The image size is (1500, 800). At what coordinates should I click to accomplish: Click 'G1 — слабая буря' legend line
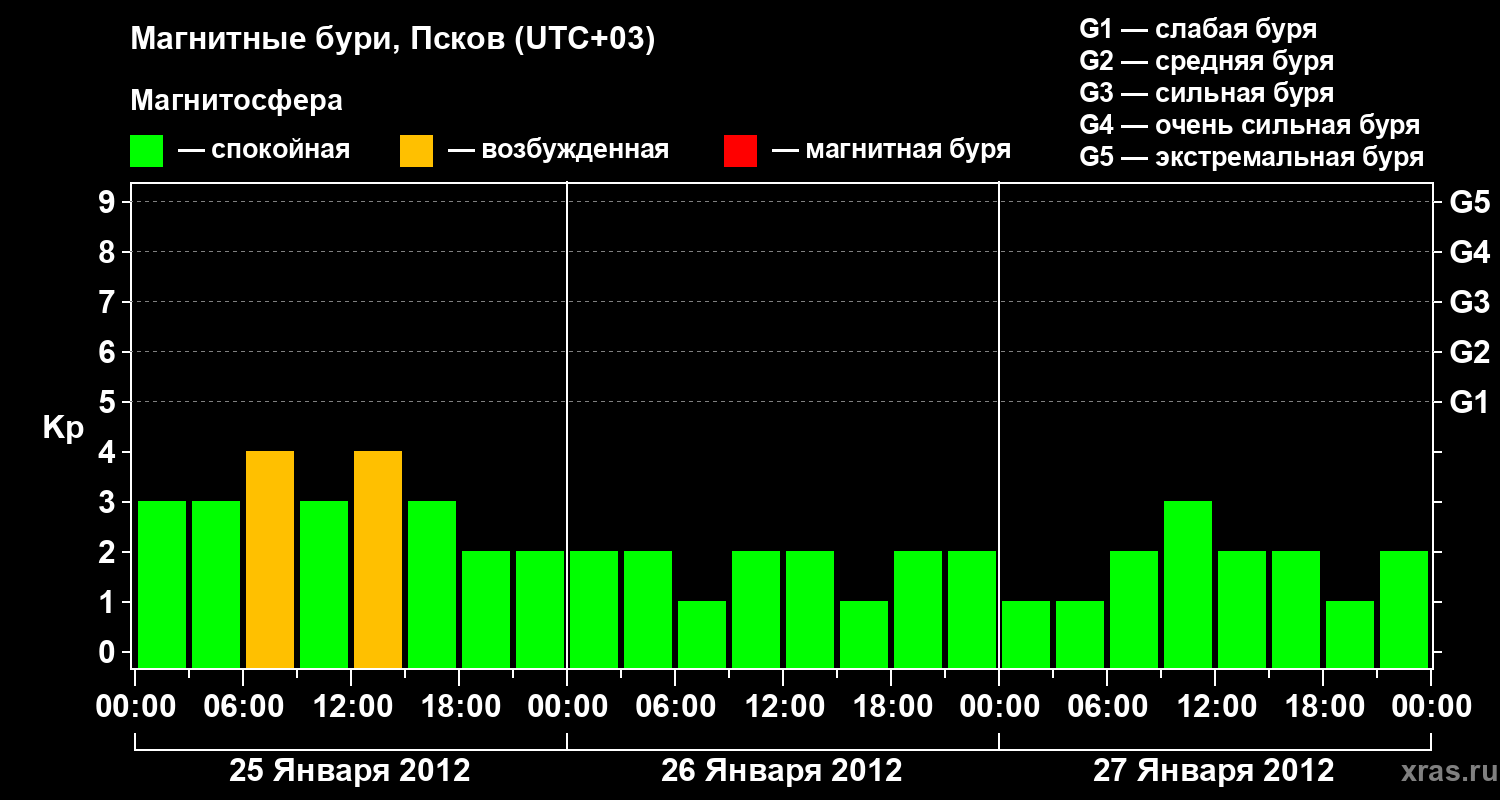tap(1198, 29)
